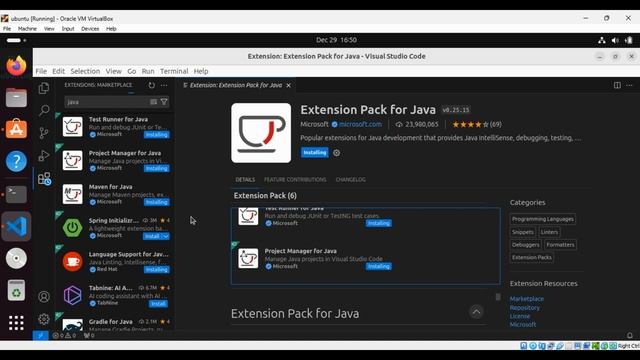
Task: Open the Run and Debug view
Action: [44, 156]
